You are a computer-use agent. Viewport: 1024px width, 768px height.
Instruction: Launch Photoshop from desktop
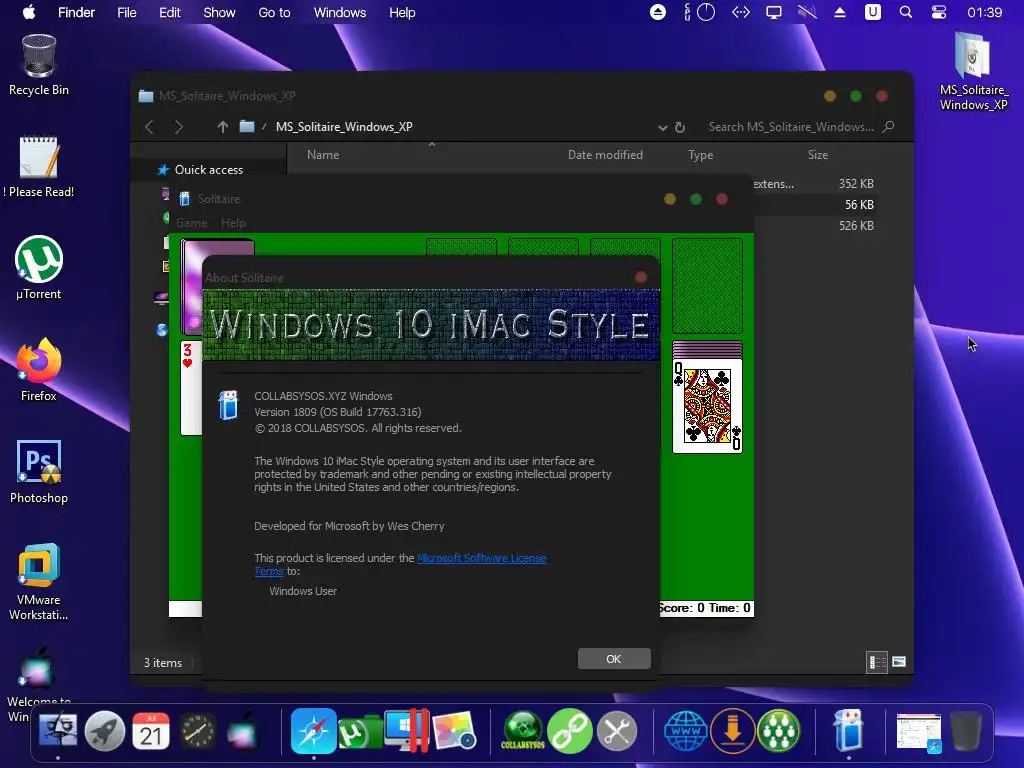39,472
